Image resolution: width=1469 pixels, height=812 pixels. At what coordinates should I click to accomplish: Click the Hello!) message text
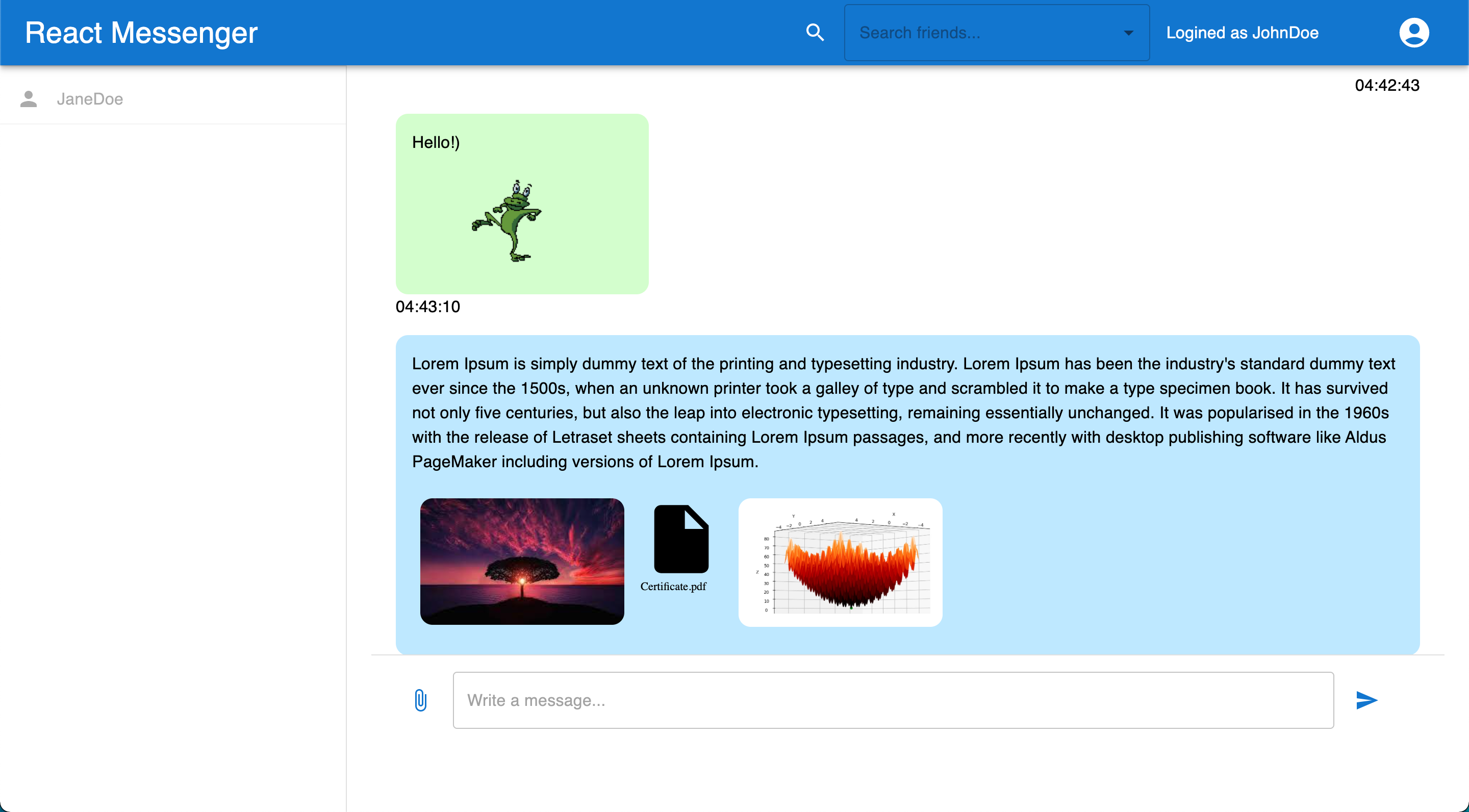(436, 142)
